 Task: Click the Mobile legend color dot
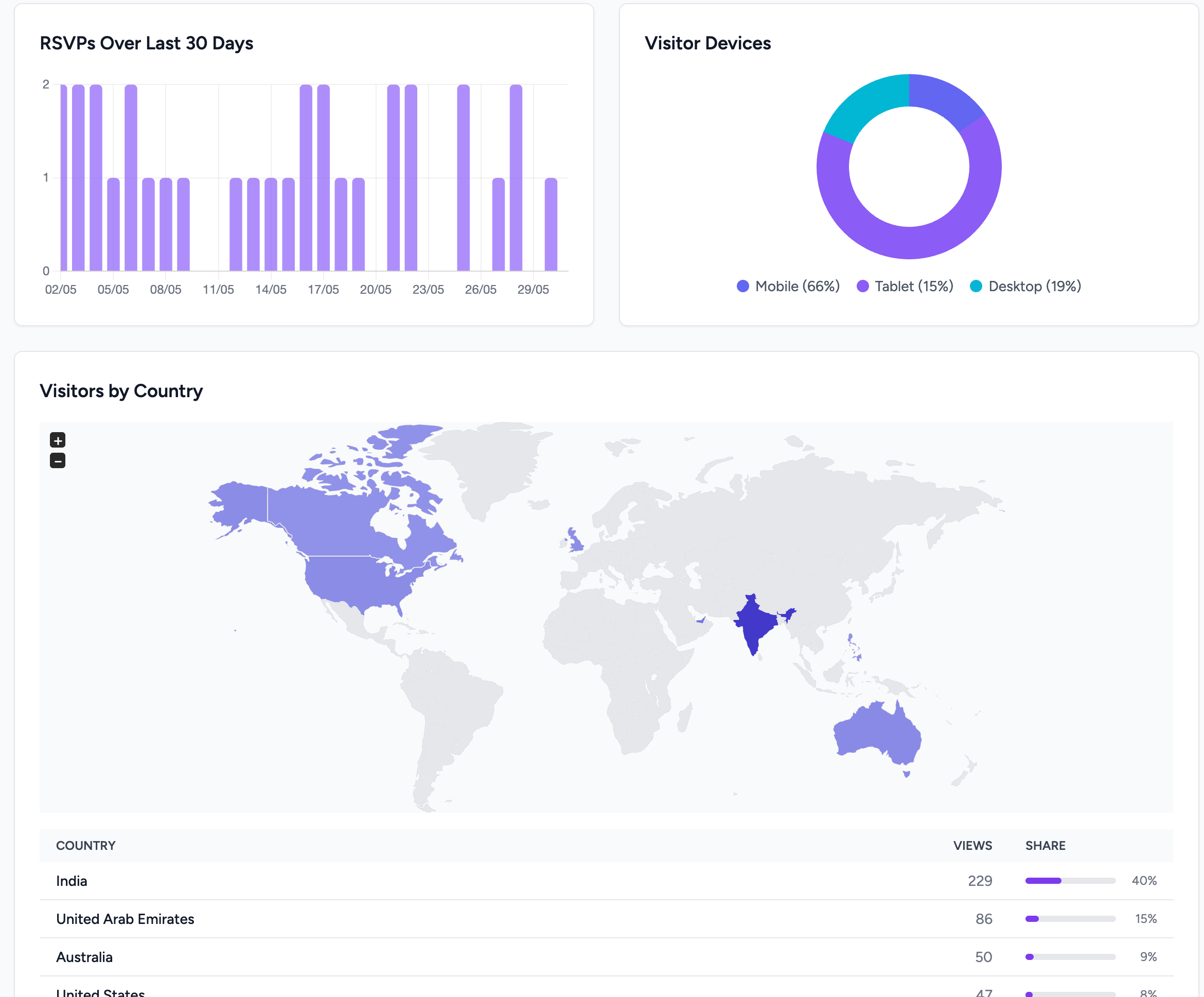tap(742, 286)
